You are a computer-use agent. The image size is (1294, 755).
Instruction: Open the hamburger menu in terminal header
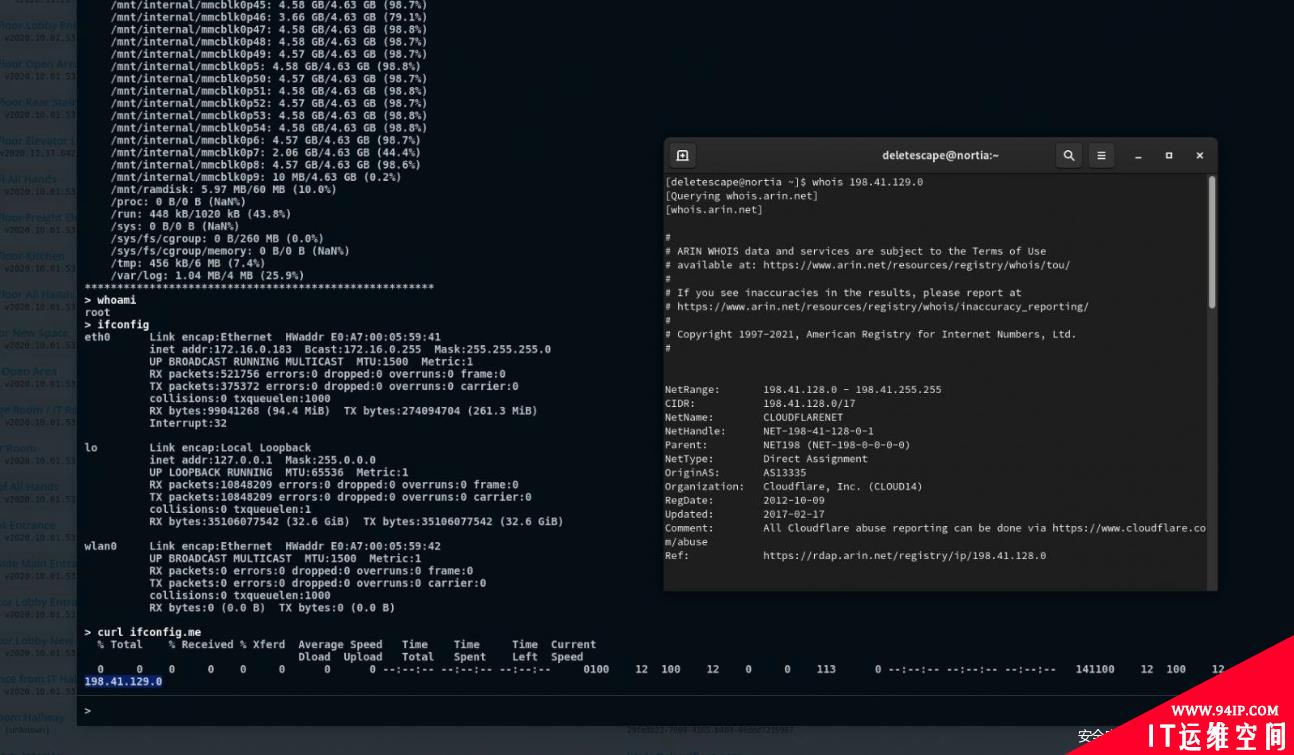click(1101, 155)
